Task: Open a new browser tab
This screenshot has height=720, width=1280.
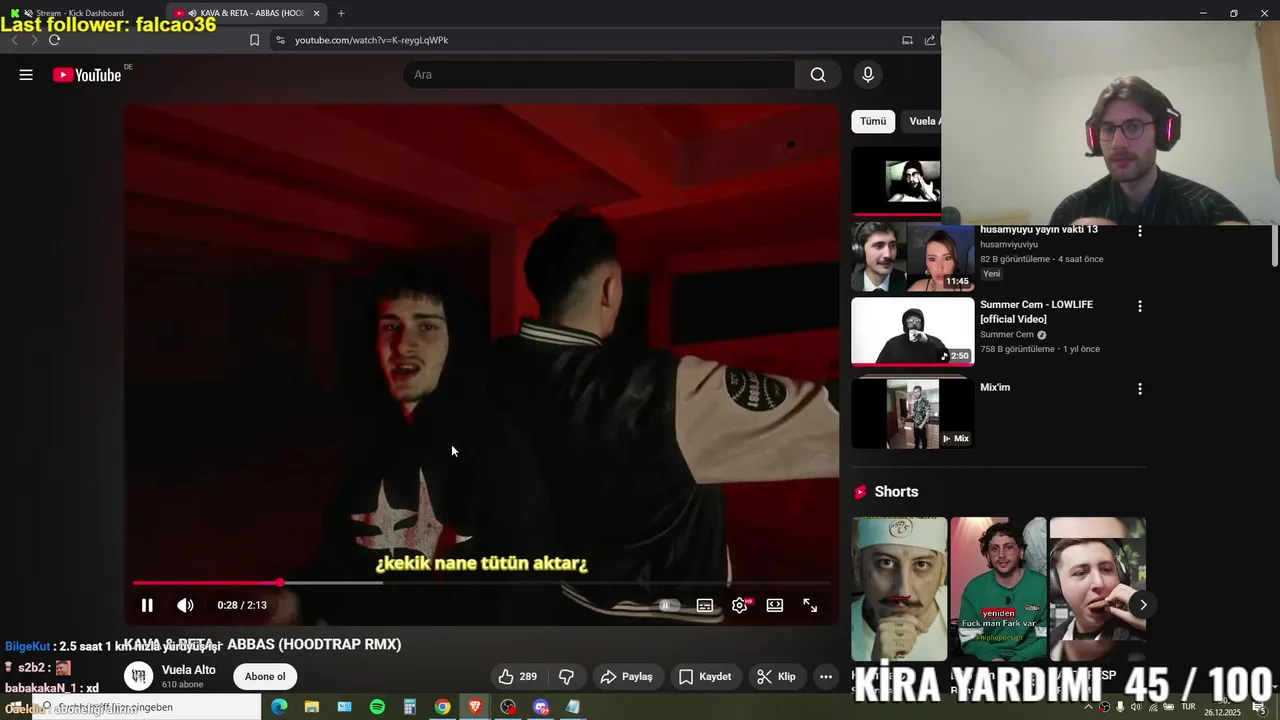Action: click(341, 13)
